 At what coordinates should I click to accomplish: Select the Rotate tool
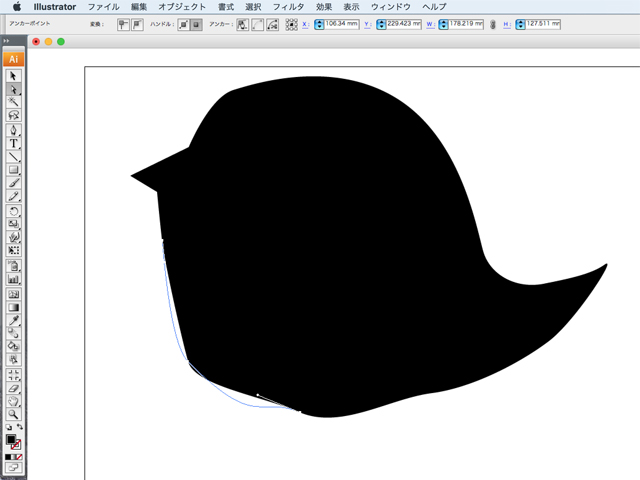(13, 211)
